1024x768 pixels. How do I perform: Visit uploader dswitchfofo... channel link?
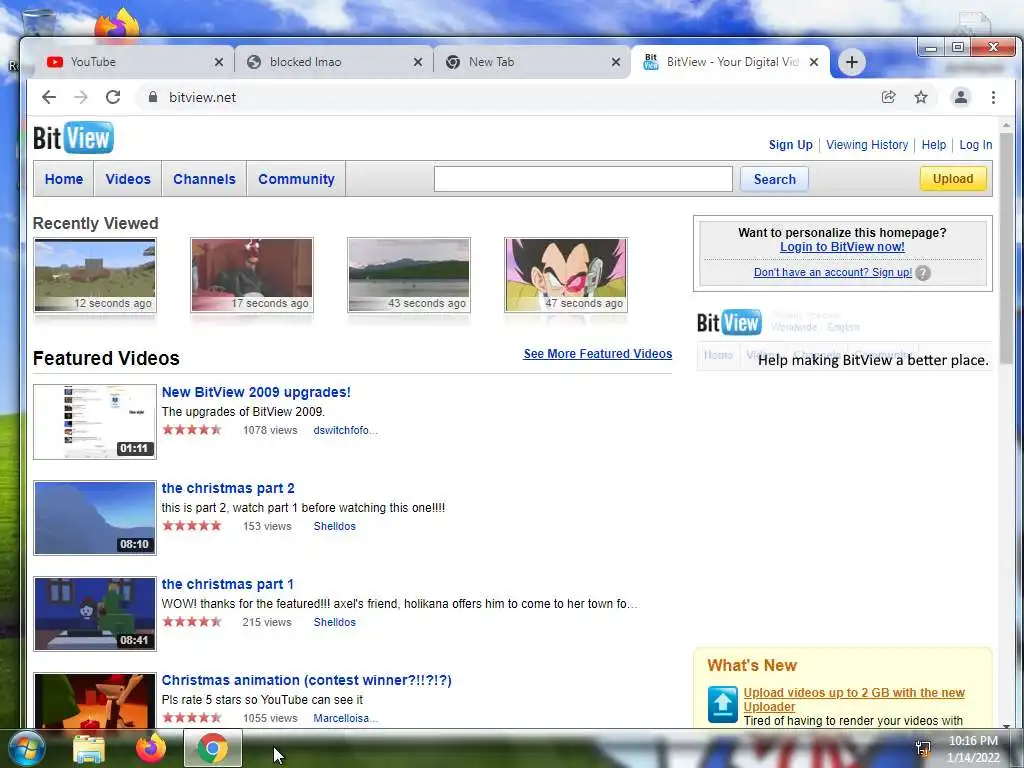tap(345, 430)
